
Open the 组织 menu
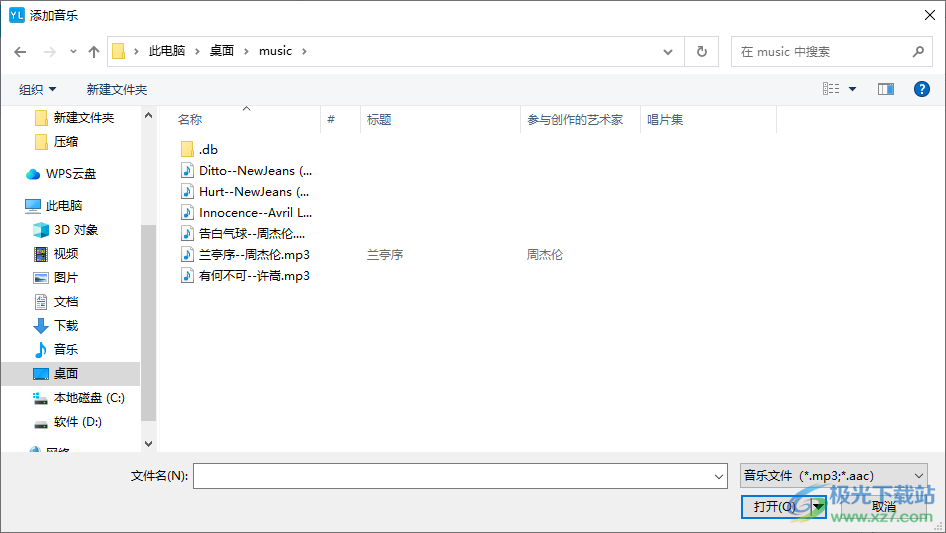(x=38, y=89)
